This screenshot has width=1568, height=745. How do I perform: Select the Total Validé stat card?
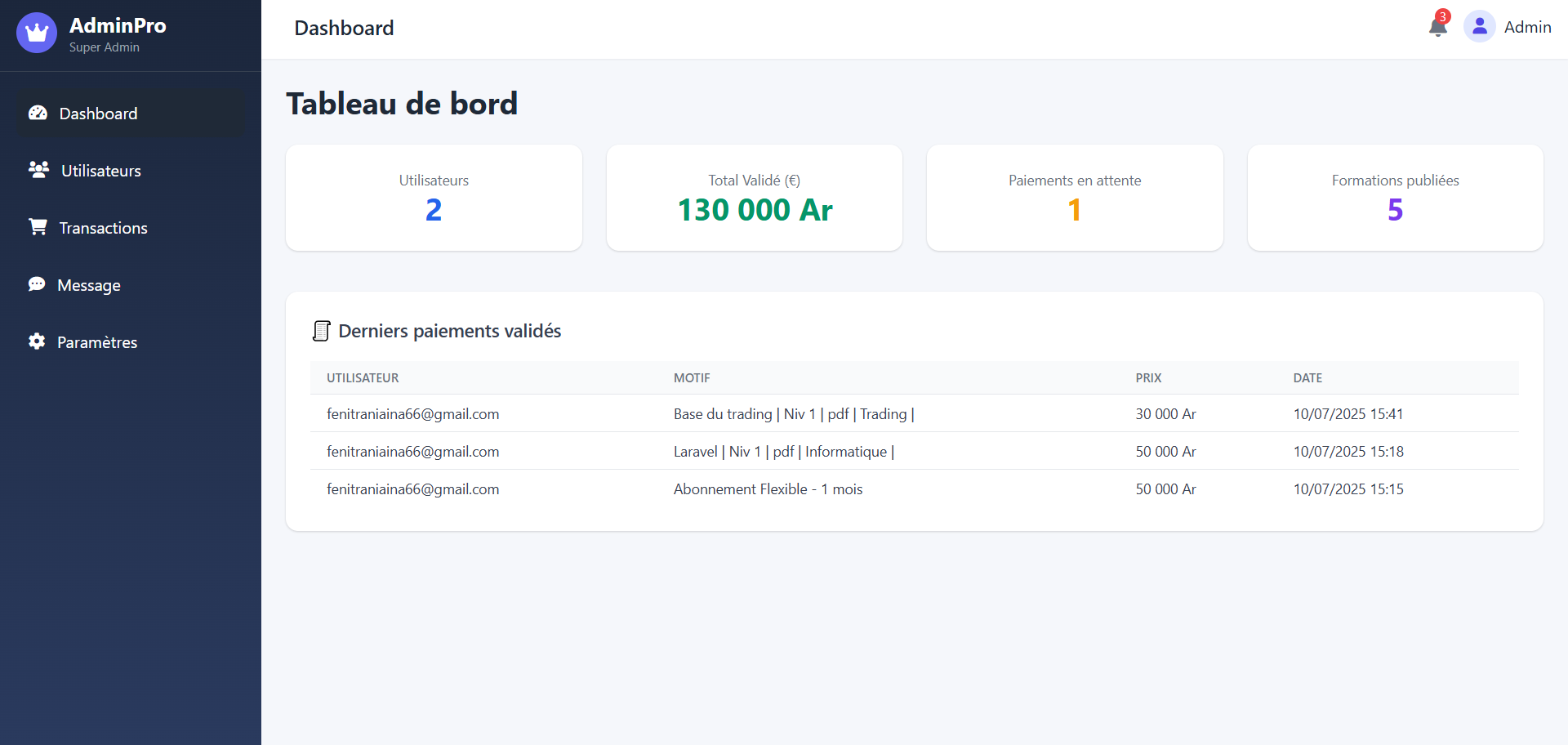pyautogui.click(x=755, y=198)
